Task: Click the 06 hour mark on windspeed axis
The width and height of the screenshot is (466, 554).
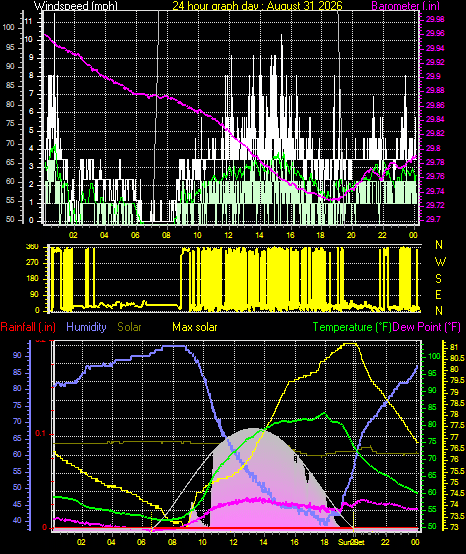Action: pyautogui.click(x=135, y=235)
